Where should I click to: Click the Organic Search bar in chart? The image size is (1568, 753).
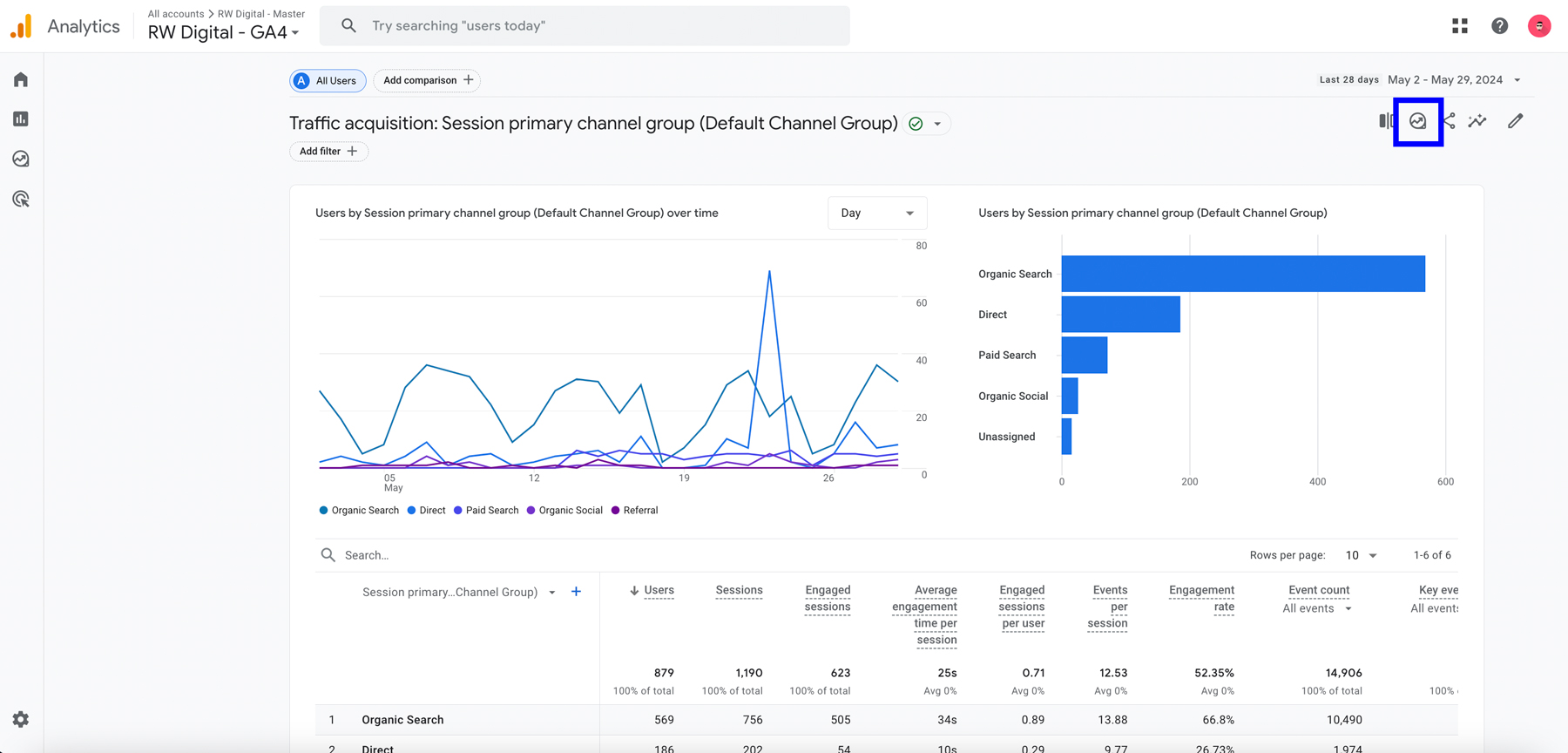click(1243, 274)
